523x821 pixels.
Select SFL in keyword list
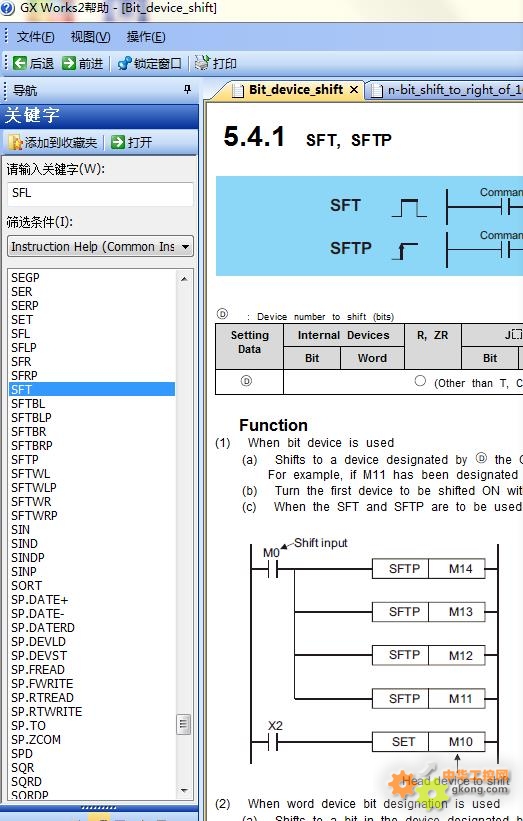tap(20, 334)
